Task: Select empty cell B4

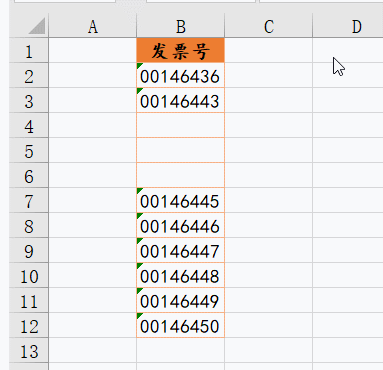Action: 181,125
